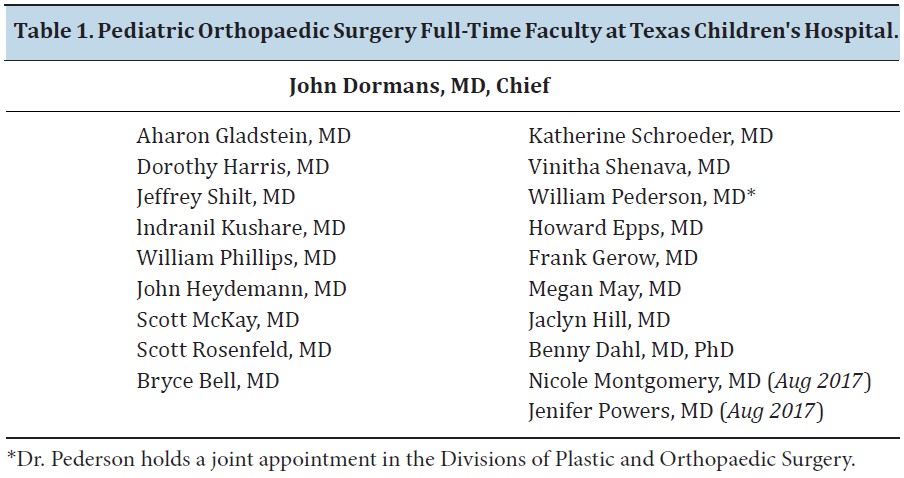Select Katherine Schroeder, MD
The height and width of the screenshot is (478, 904).
point(651,136)
